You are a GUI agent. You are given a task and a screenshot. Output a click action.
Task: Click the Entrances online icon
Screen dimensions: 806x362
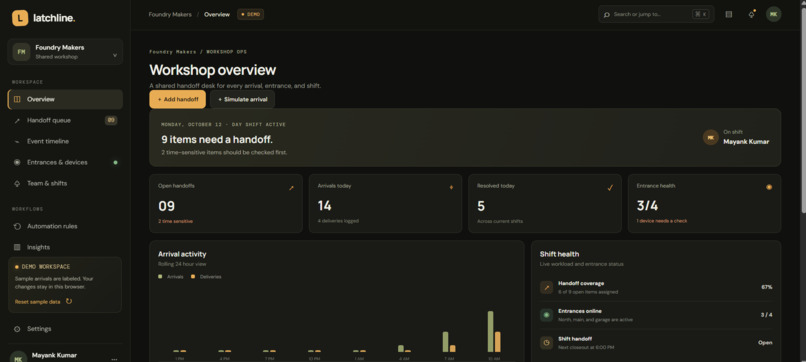[546, 315]
